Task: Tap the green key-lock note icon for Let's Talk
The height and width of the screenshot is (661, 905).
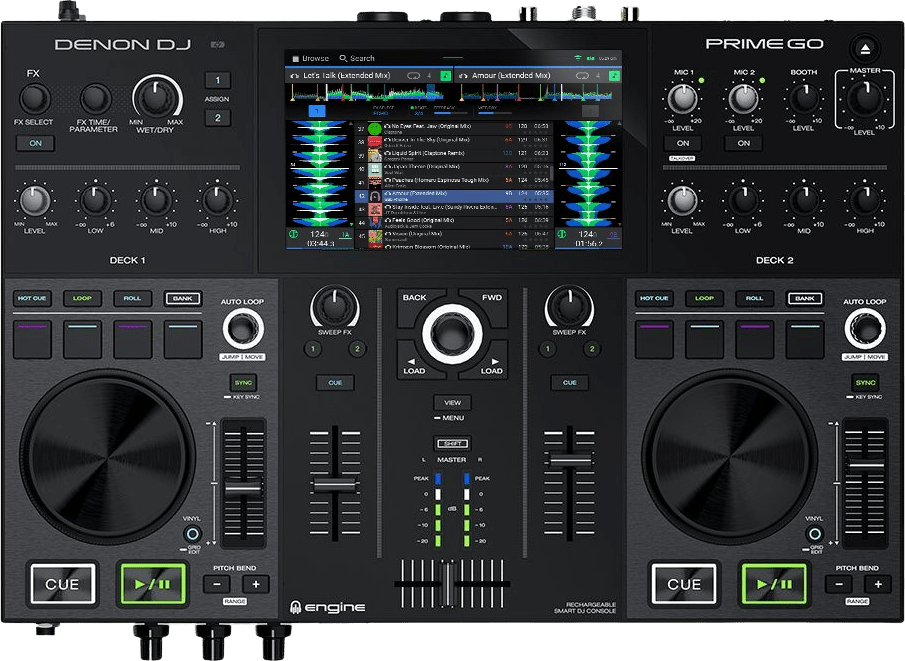Action: (x=446, y=76)
